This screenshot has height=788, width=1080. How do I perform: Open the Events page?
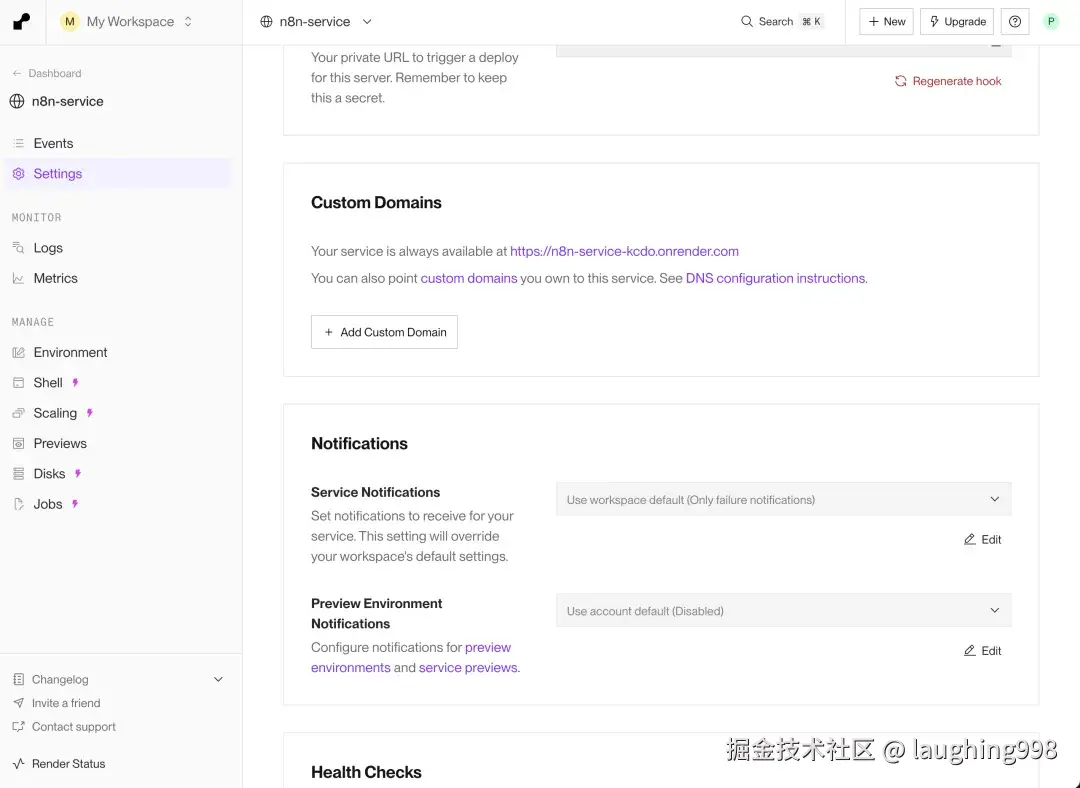[53, 144]
